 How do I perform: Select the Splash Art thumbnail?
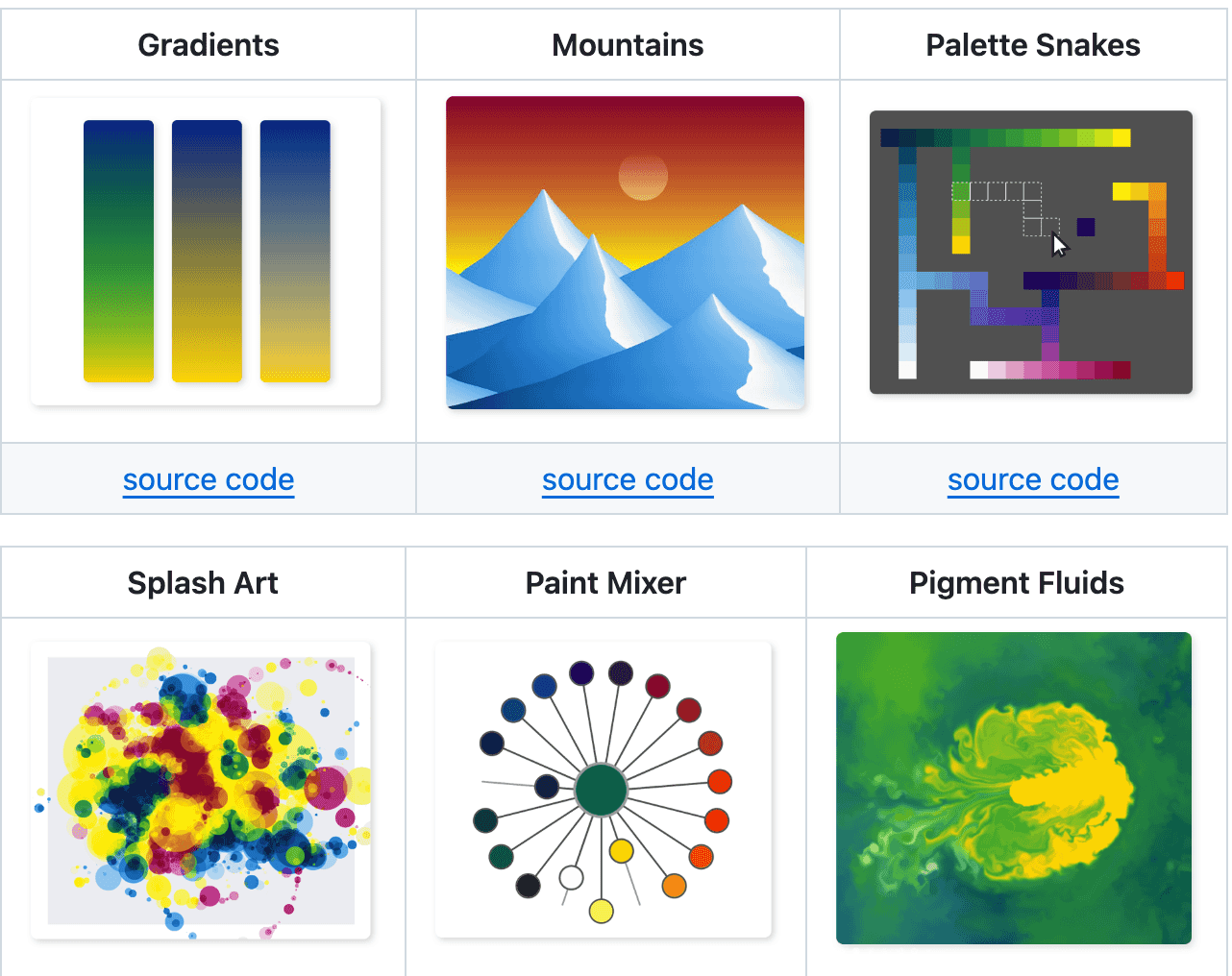pos(201,790)
